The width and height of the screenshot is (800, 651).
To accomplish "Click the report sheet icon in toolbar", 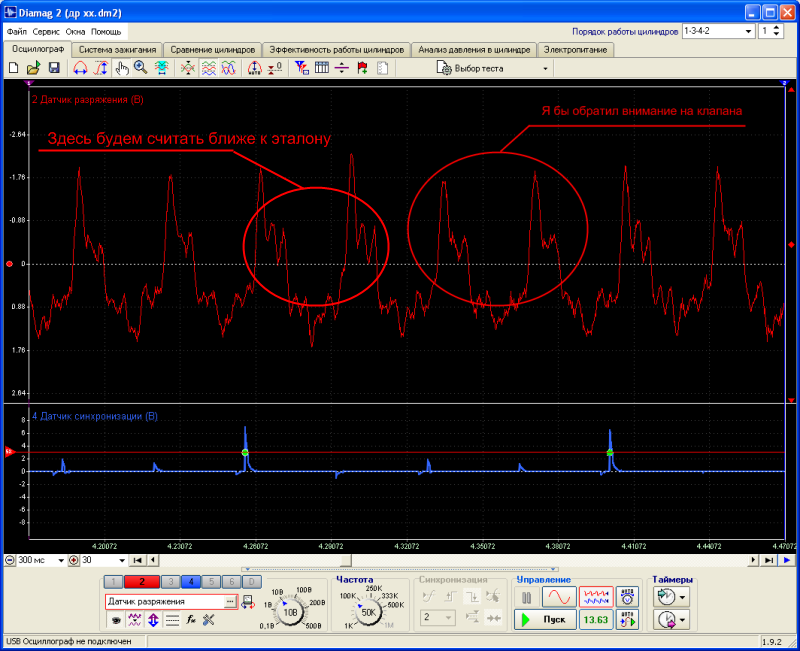I will (383, 68).
